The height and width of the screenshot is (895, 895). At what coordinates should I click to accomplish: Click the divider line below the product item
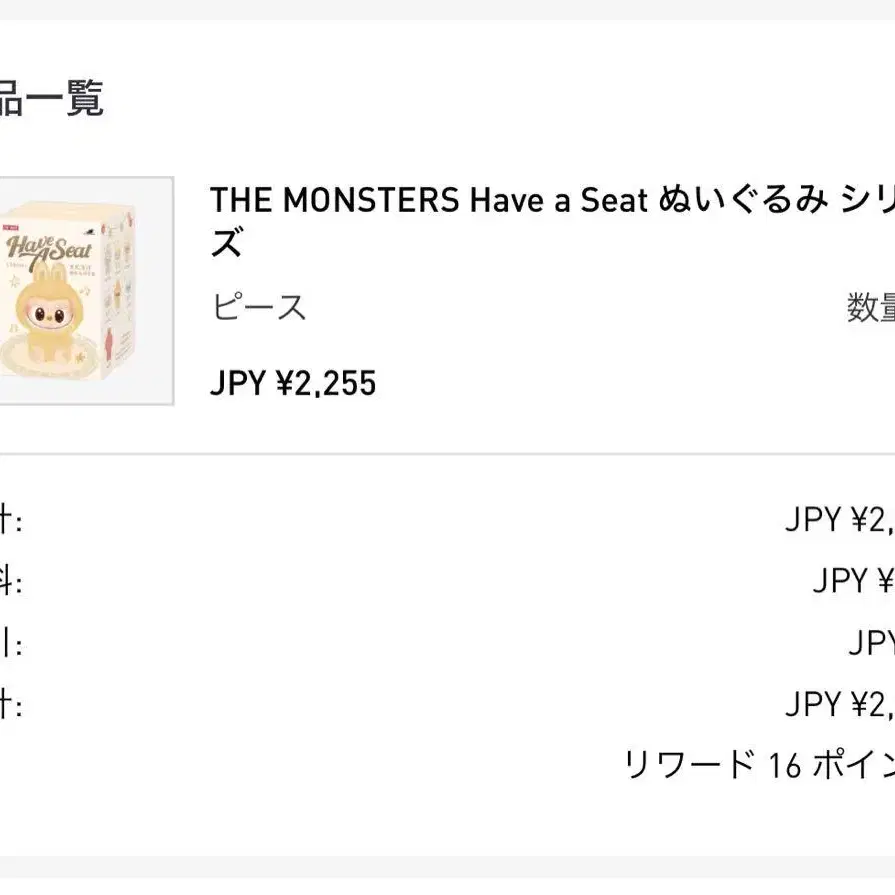click(448, 454)
